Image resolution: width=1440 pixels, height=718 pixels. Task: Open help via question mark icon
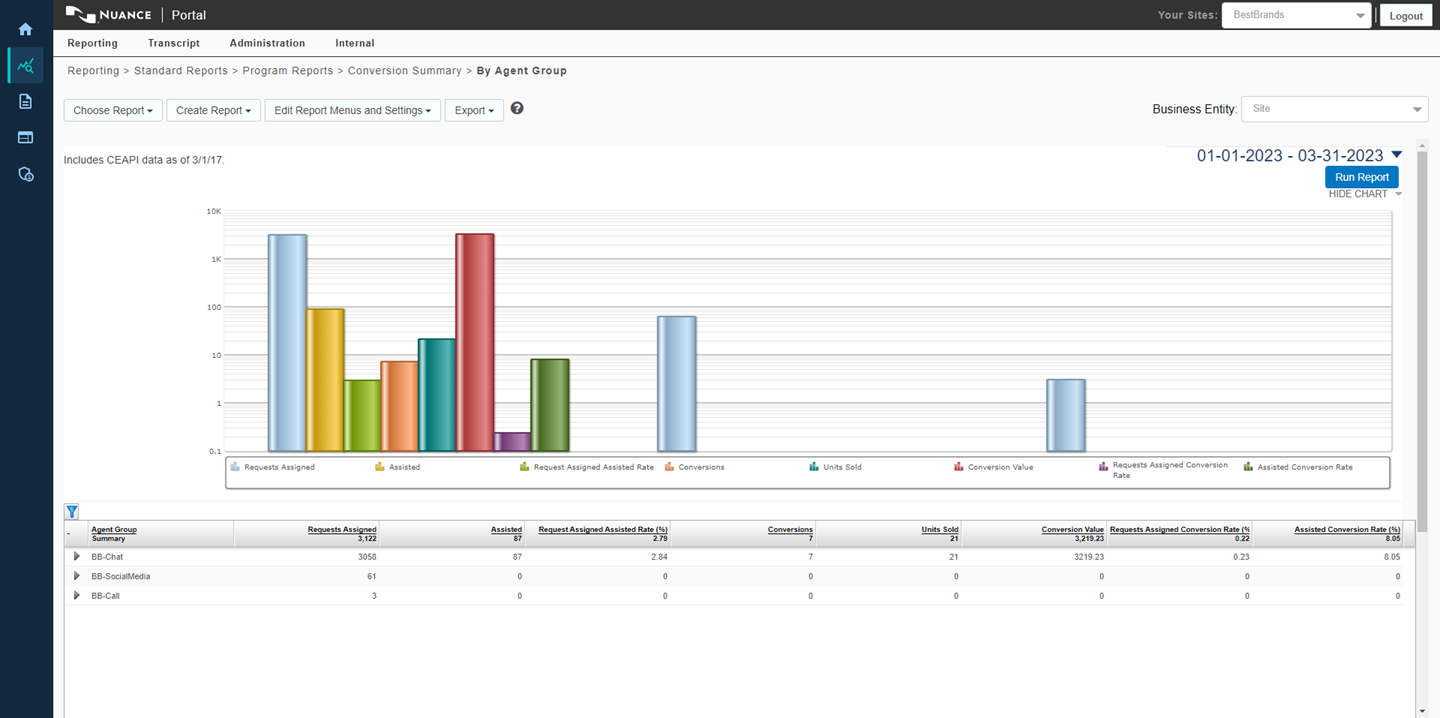click(x=517, y=108)
